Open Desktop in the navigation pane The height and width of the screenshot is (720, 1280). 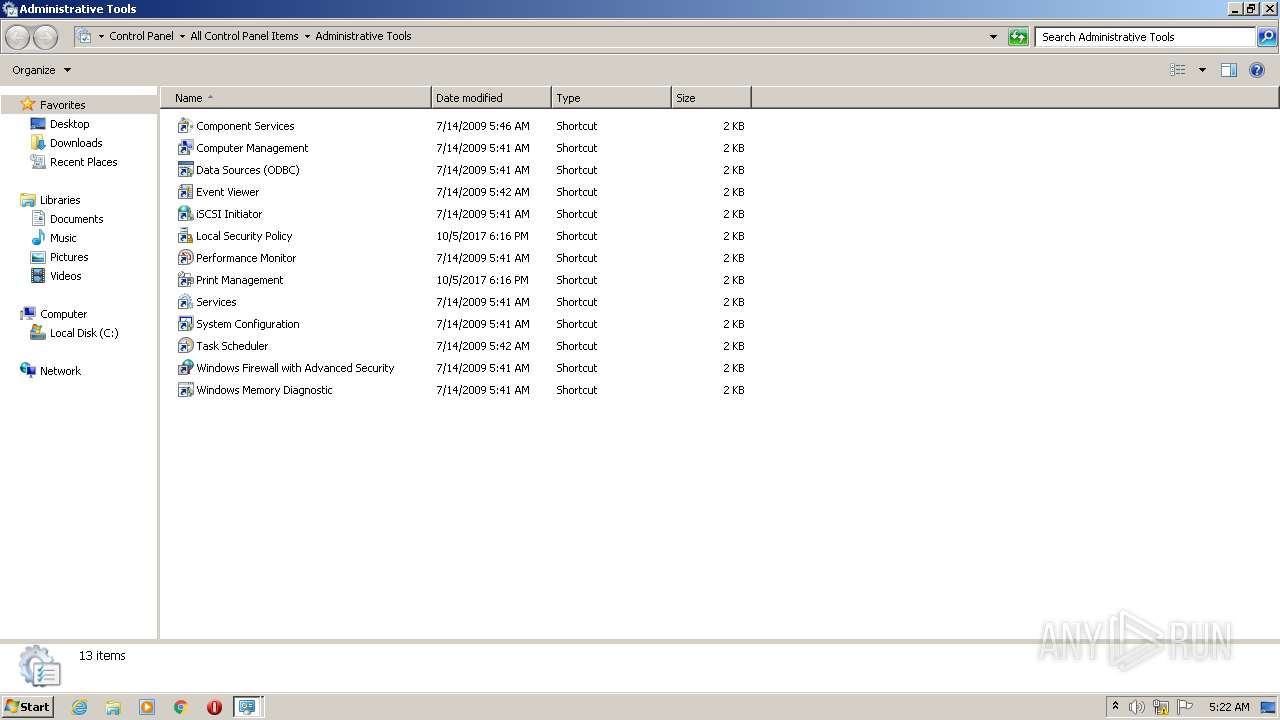[x=69, y=124]
